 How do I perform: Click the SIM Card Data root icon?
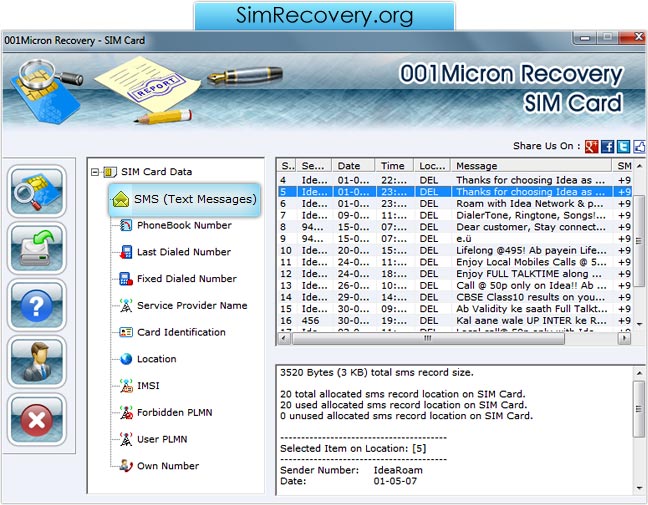(110, 172)
